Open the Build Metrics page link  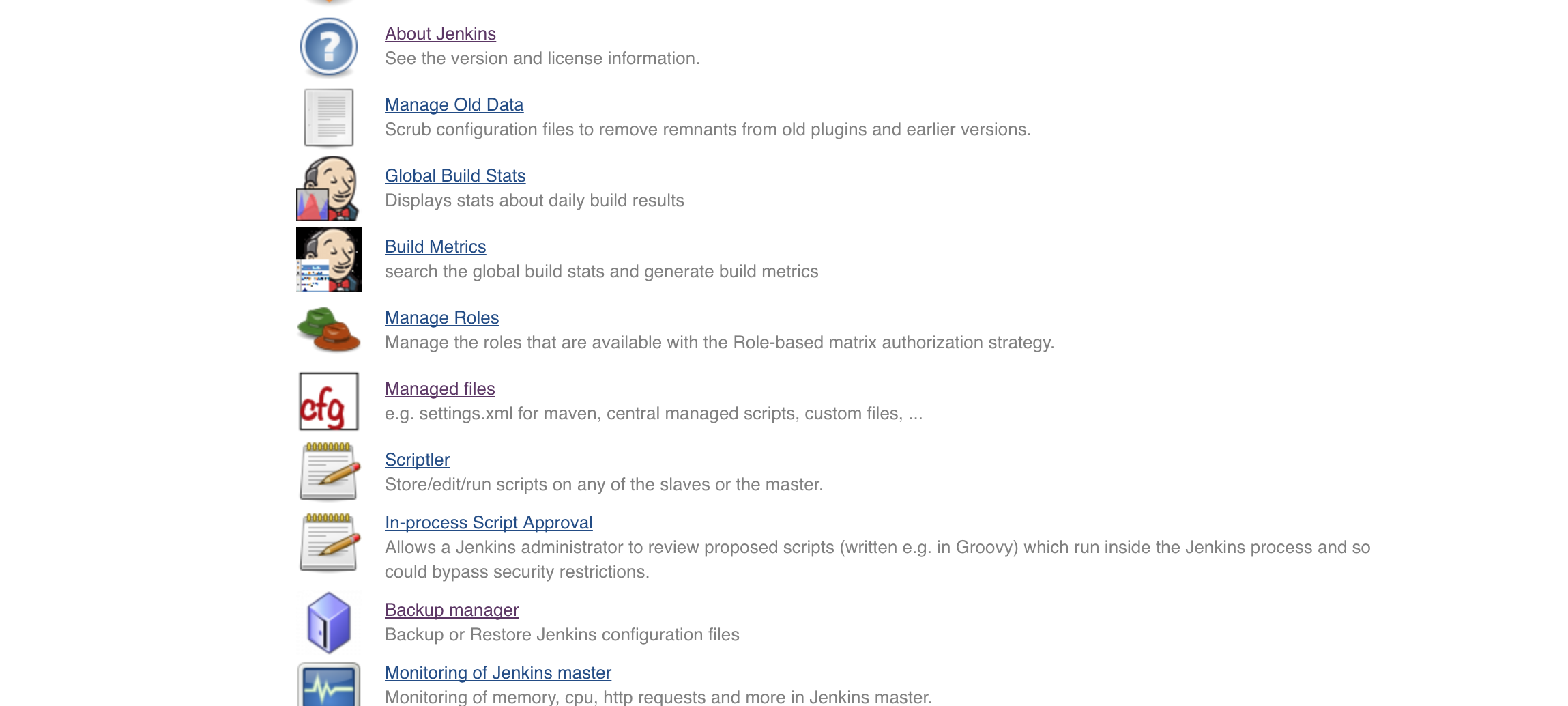tap(435, 246)
